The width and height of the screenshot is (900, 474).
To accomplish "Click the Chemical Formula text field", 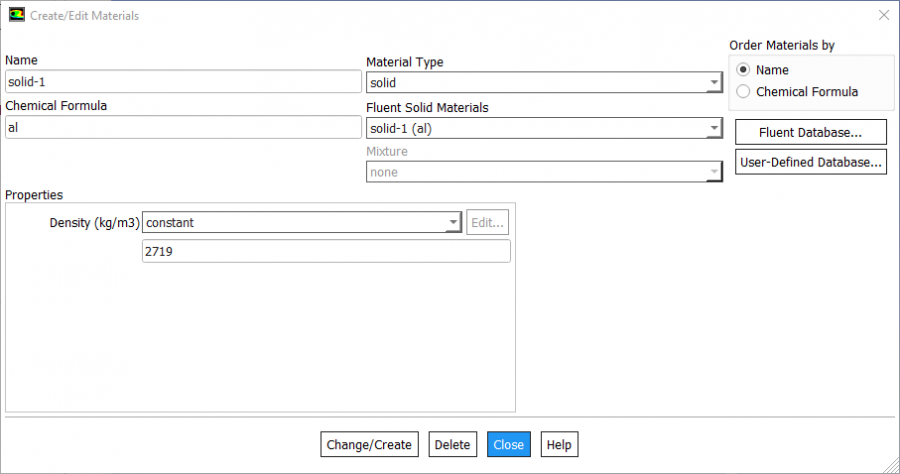I will [x=183, y=127].
